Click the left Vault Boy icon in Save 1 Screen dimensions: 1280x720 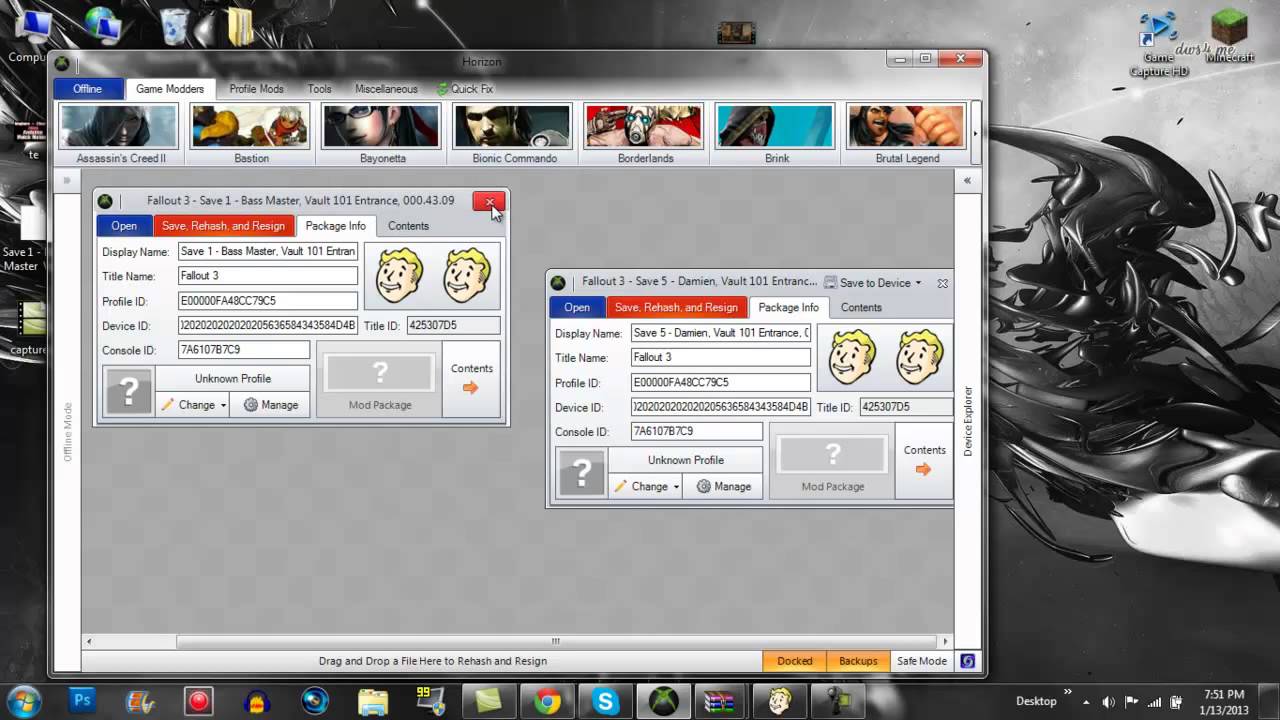[x=399, y=275]
